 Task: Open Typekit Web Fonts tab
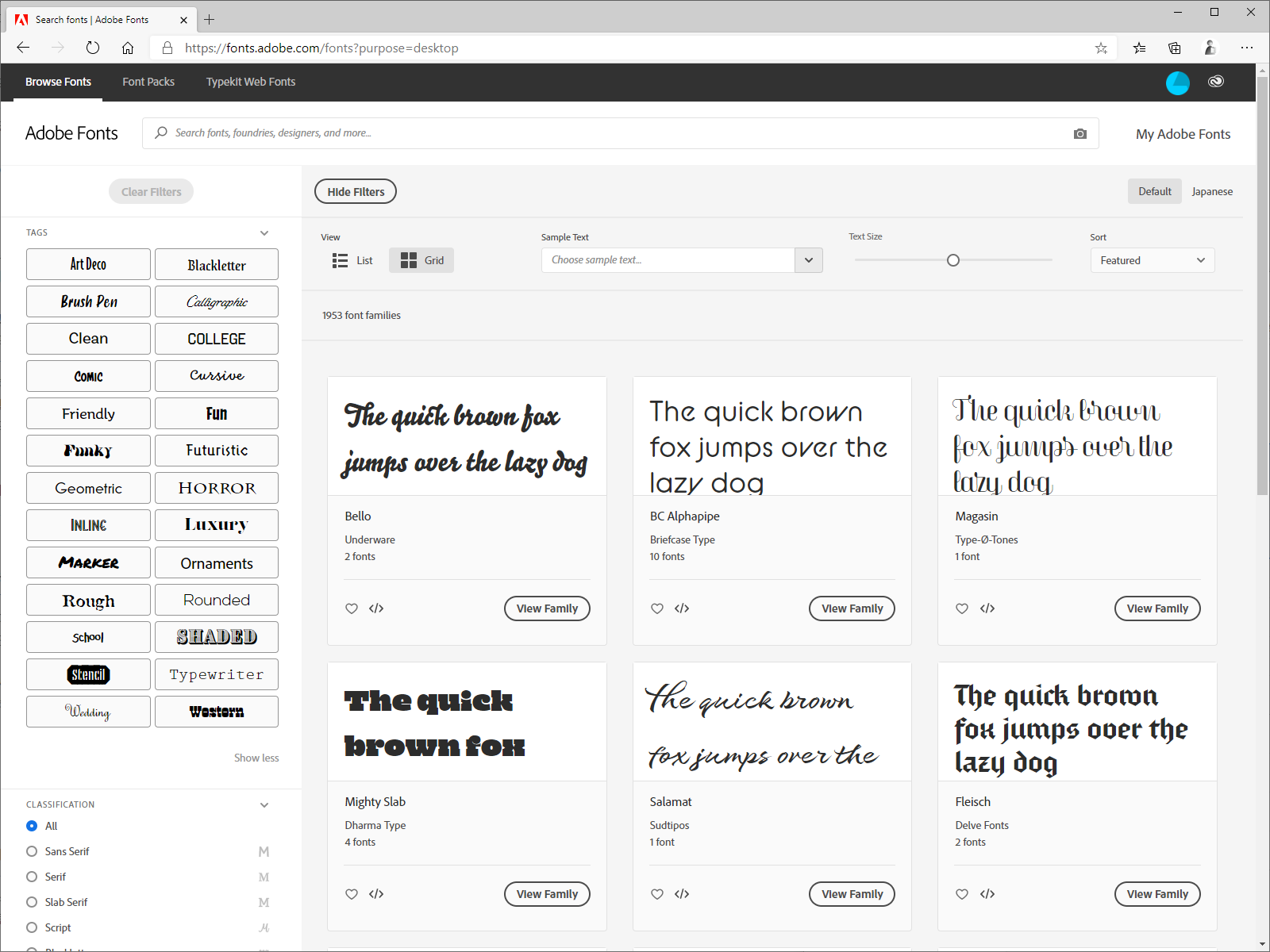(251, 82)
